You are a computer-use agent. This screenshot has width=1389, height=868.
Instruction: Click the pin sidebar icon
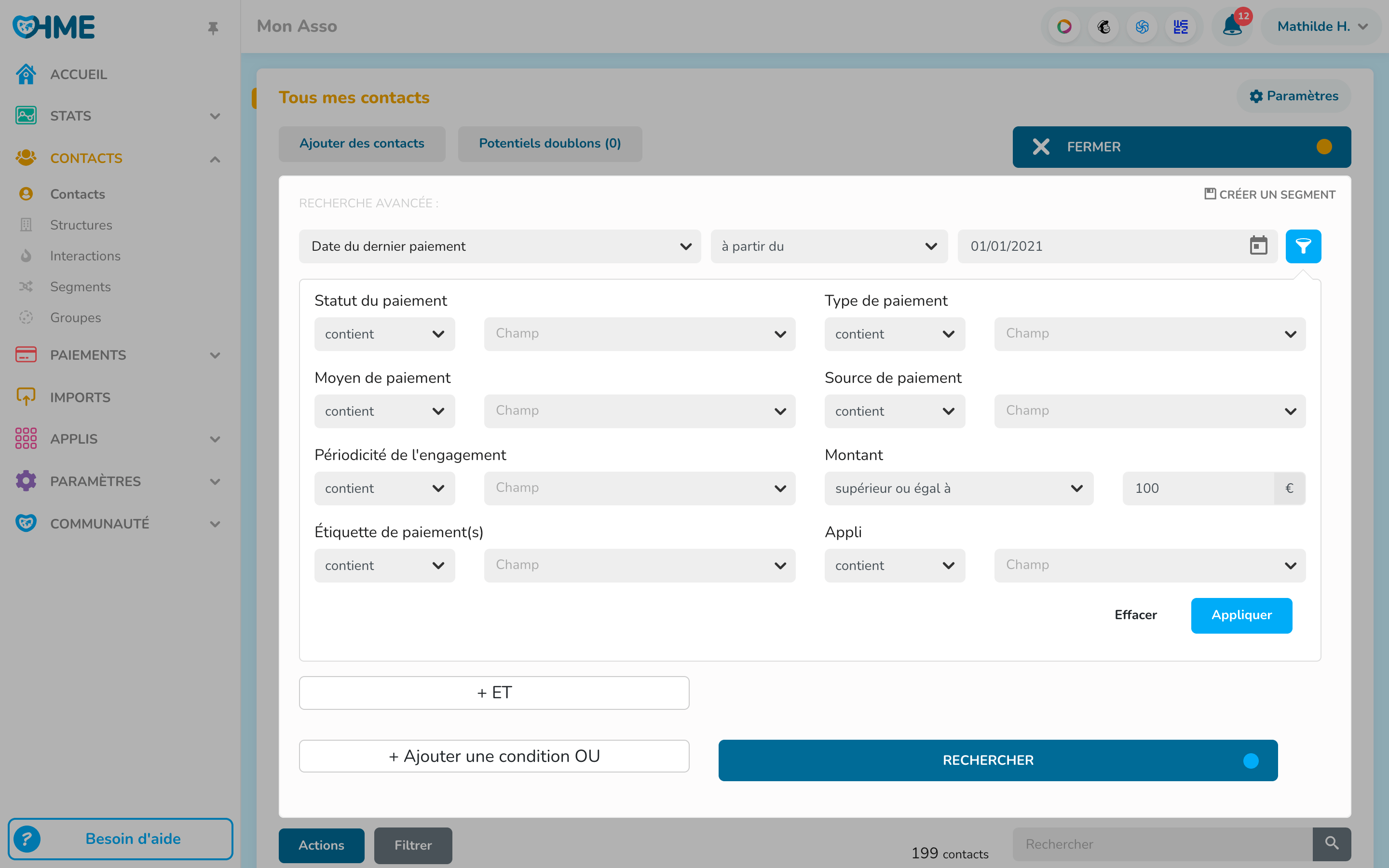[213, 27]
